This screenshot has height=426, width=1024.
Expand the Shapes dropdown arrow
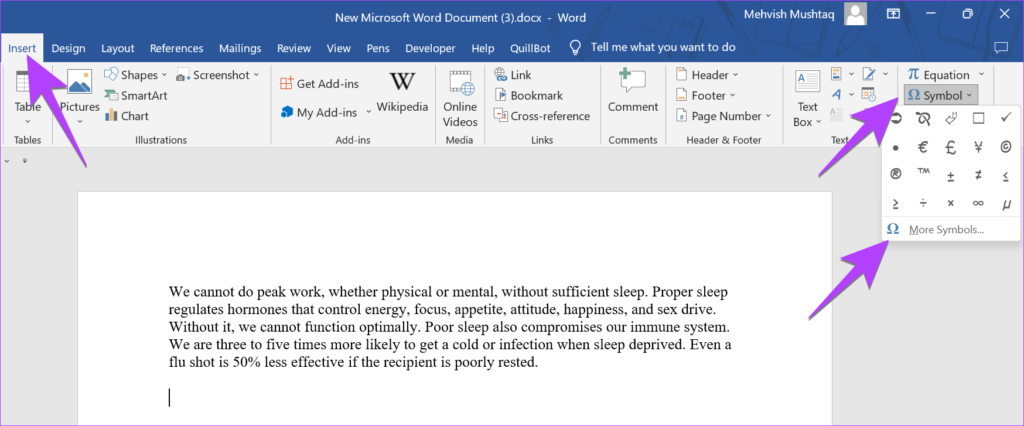(164, 74)
